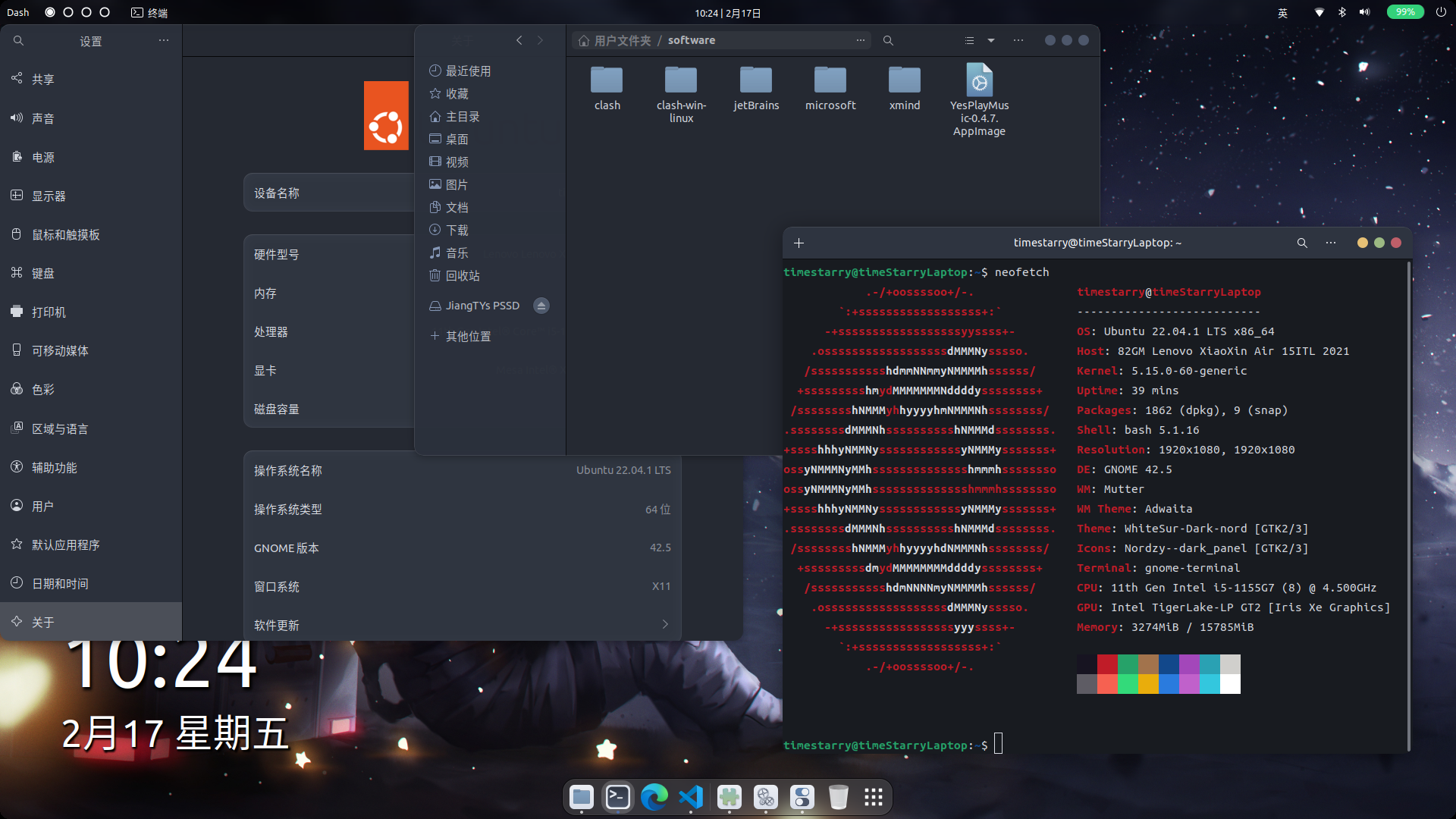Click clock 10:24 in top bar
The height and width of the screenshot is (819, 1456).
[728, 13]
